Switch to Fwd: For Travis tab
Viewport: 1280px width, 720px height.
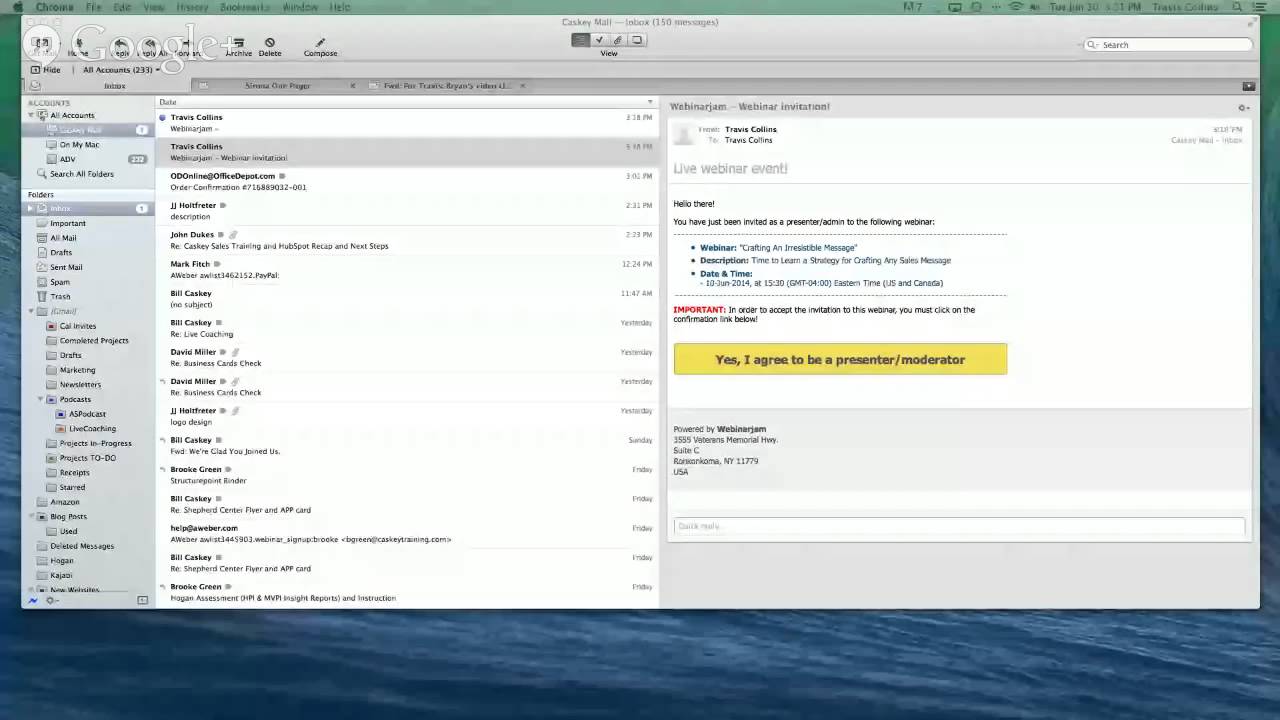(447, 86)
